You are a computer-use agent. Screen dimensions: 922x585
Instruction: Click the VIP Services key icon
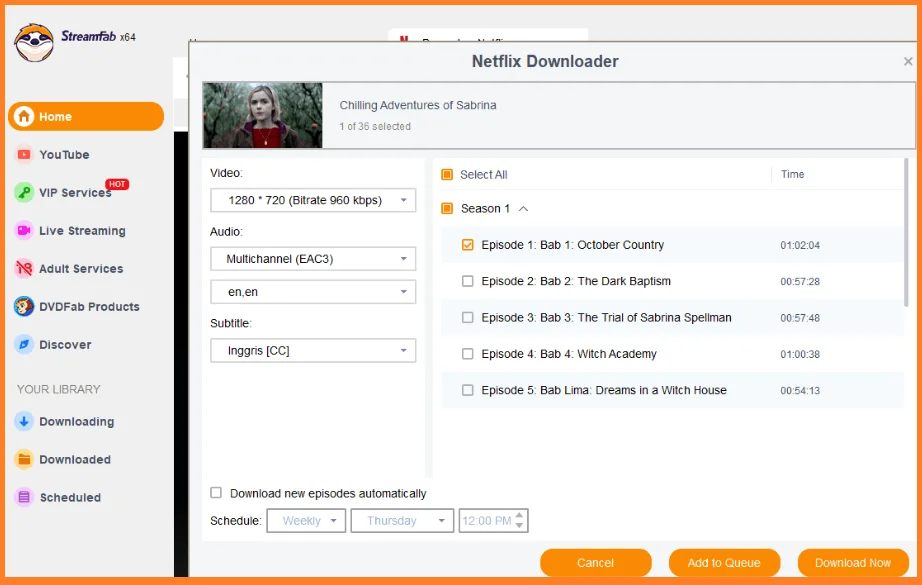24,192
